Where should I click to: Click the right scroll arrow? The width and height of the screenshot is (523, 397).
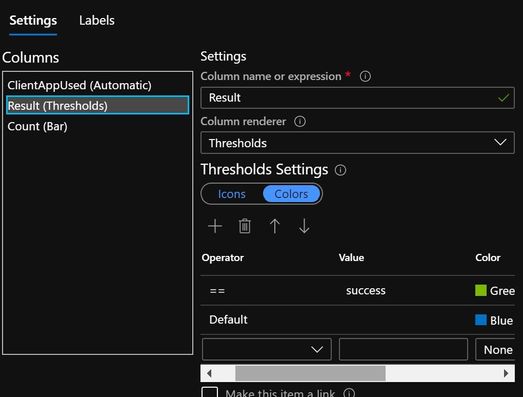(506, 373)
